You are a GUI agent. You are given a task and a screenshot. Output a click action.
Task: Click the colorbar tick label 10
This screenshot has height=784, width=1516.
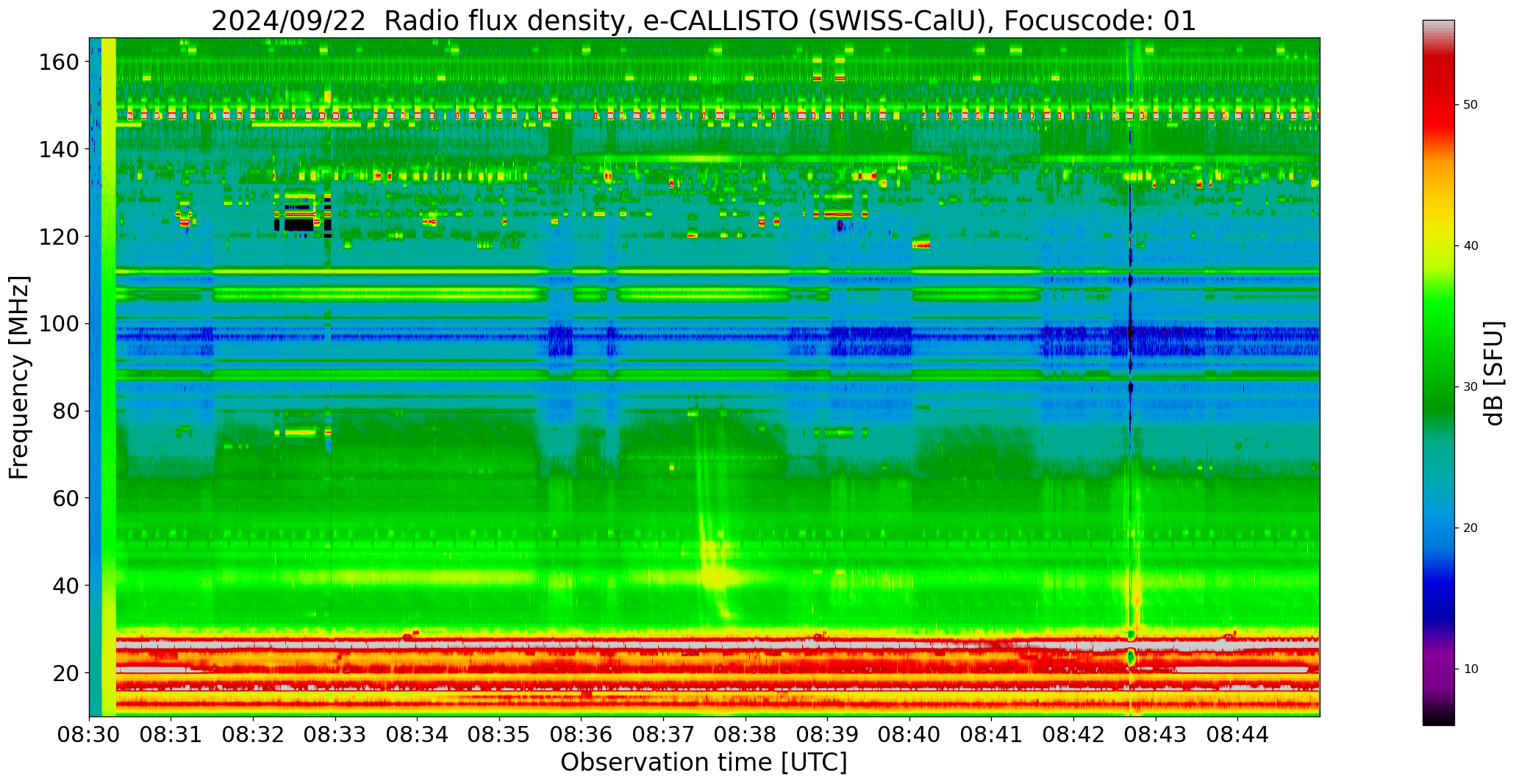click(x=1470, y=669)
